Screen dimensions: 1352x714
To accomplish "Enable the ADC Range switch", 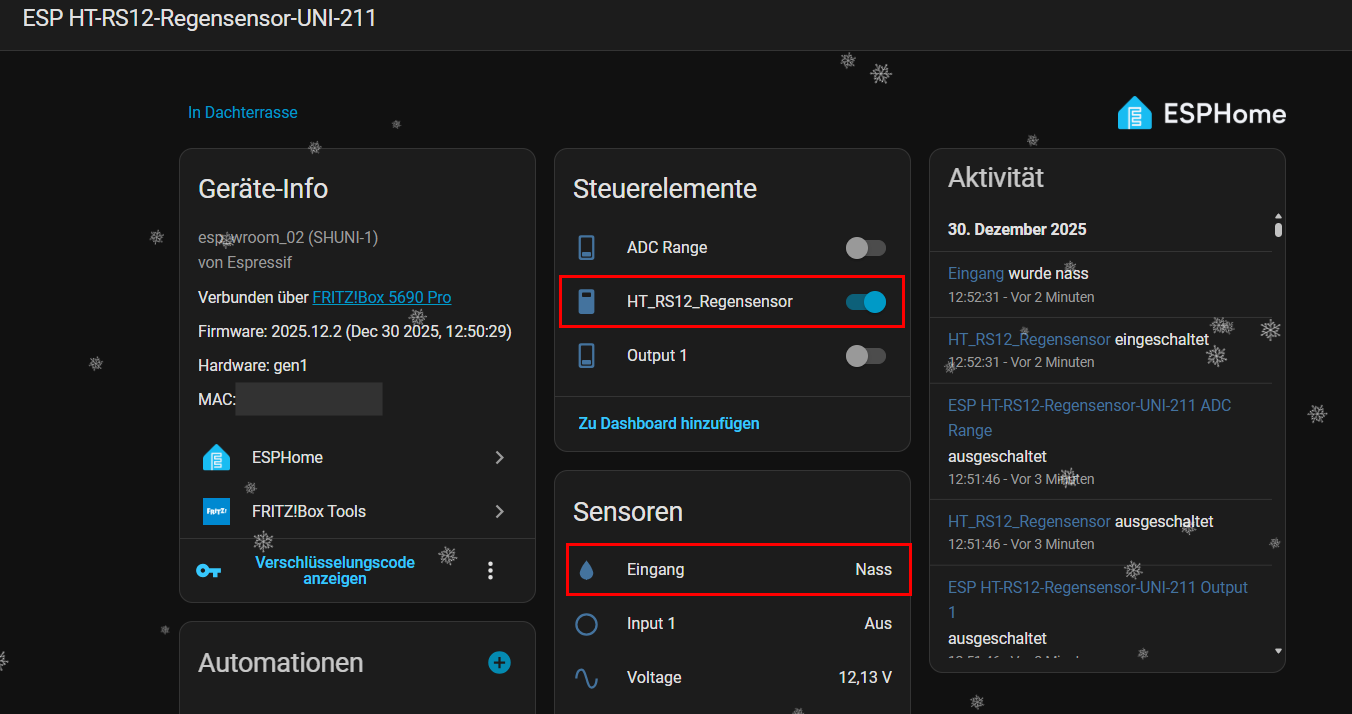I will [x=865, y=248].
